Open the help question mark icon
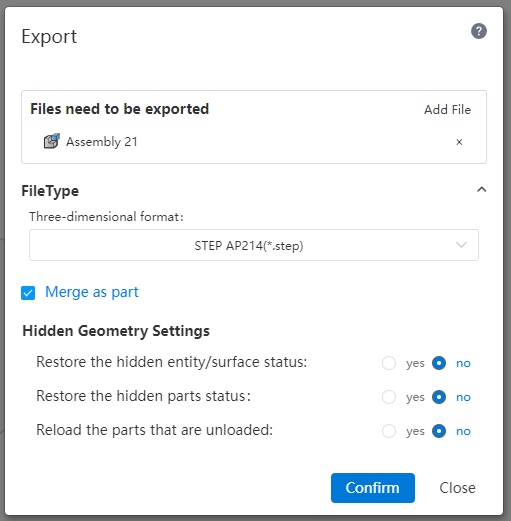 pos(479,31)
